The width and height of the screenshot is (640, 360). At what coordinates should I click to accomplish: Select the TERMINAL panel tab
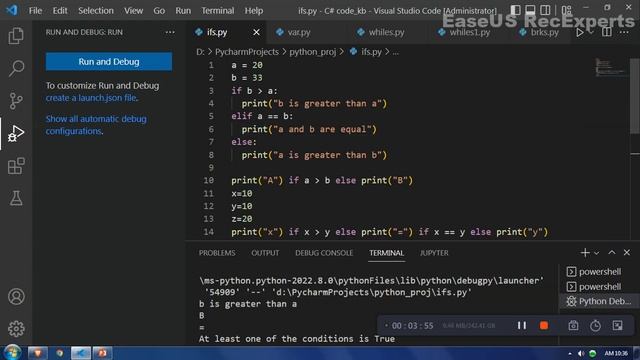[x=387, y=253]
